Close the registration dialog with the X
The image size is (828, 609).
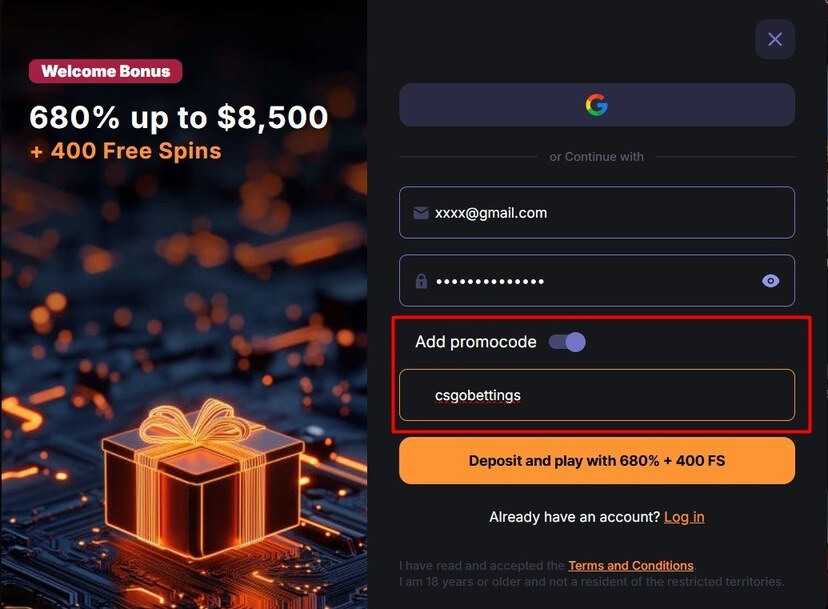(775, 40)
